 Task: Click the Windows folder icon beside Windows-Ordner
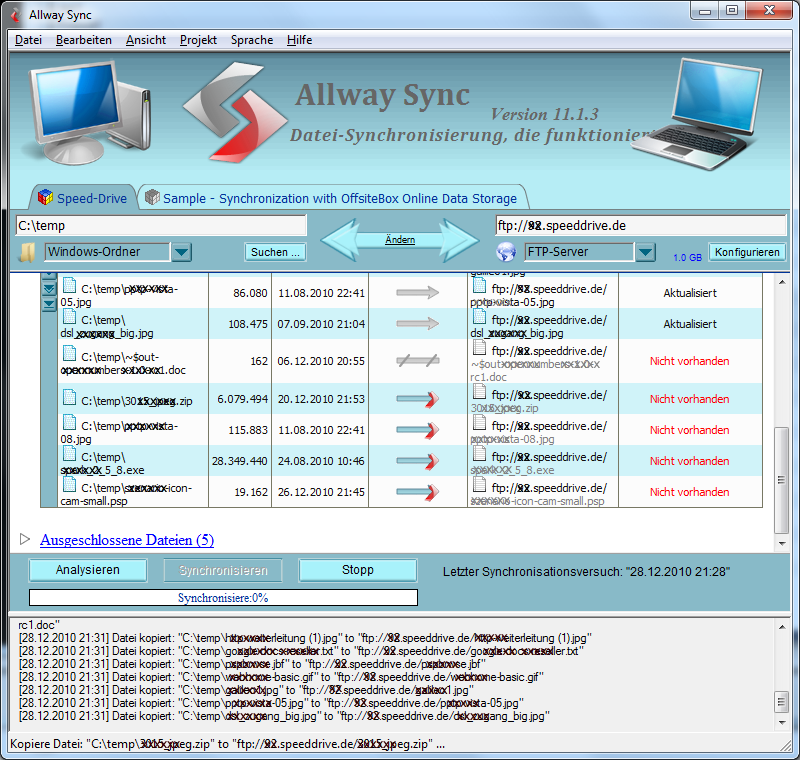[x=29, y=252]
